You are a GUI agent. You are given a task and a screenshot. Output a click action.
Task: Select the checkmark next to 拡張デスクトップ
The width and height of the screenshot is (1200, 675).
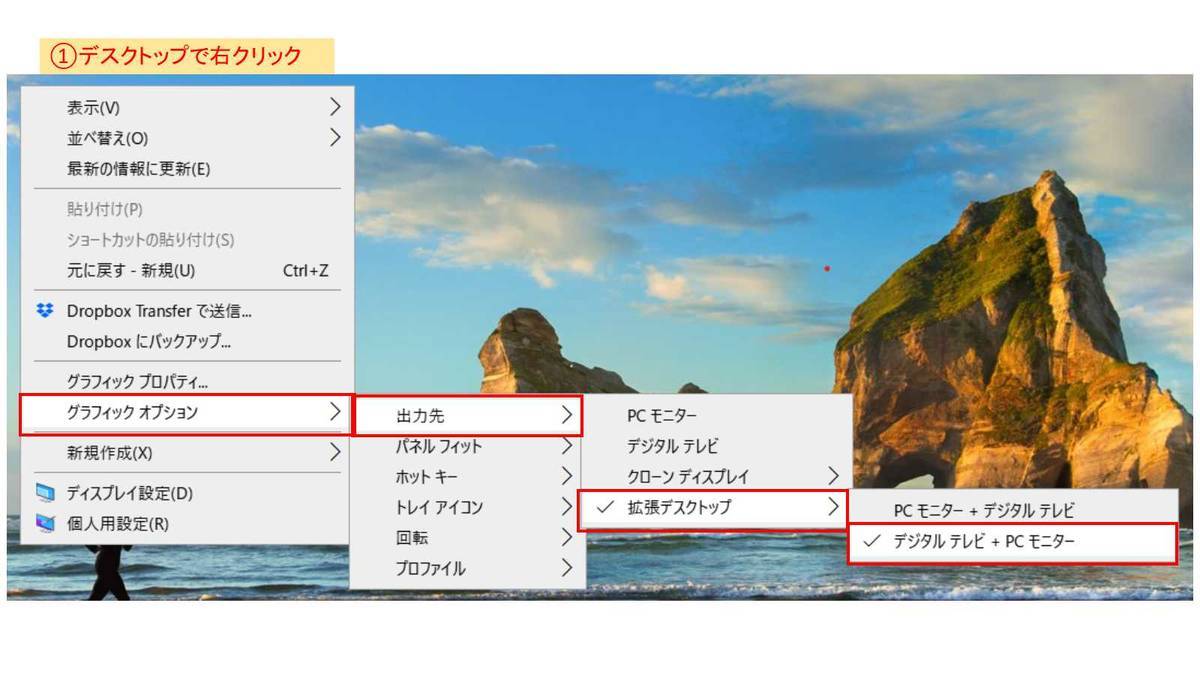(604, 508)
